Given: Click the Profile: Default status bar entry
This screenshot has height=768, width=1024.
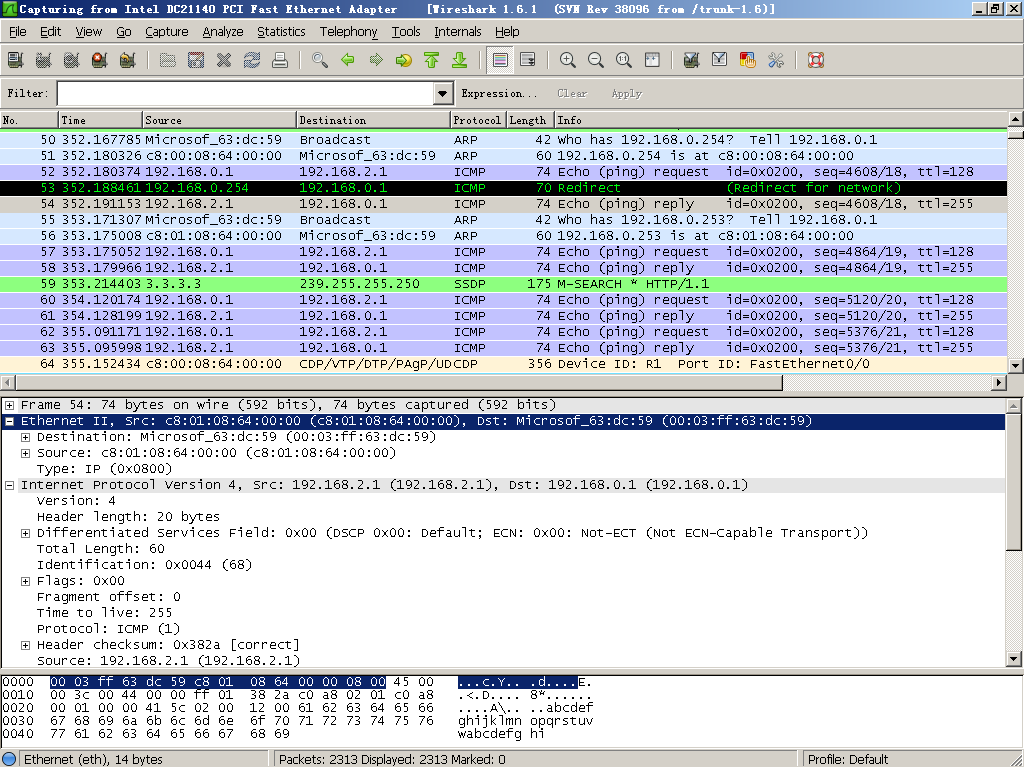Looking at the screenshot, I should [x=848, y=759].
